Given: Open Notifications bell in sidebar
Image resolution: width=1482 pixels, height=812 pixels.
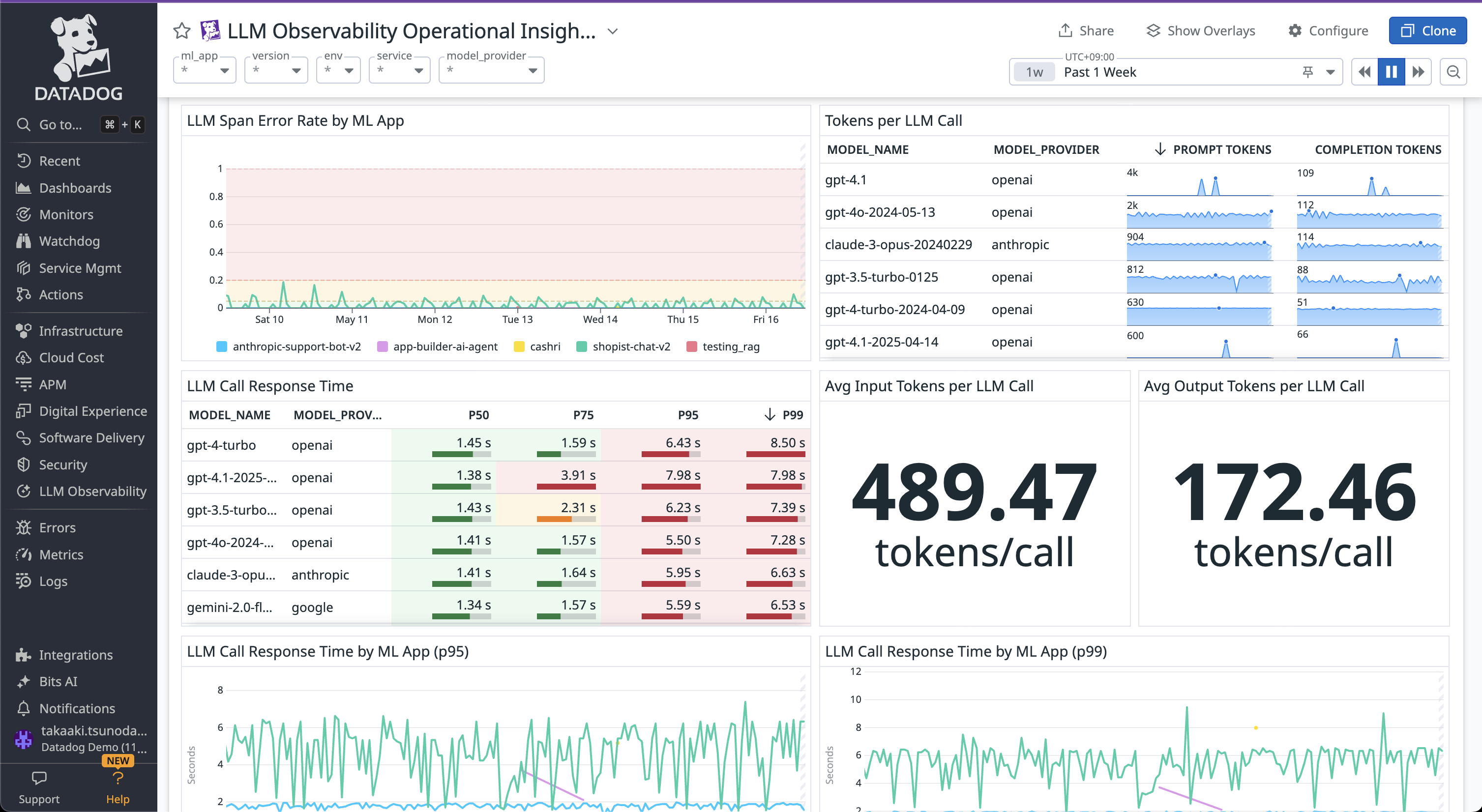Looking at the screenshot, I should click(24, 708).
